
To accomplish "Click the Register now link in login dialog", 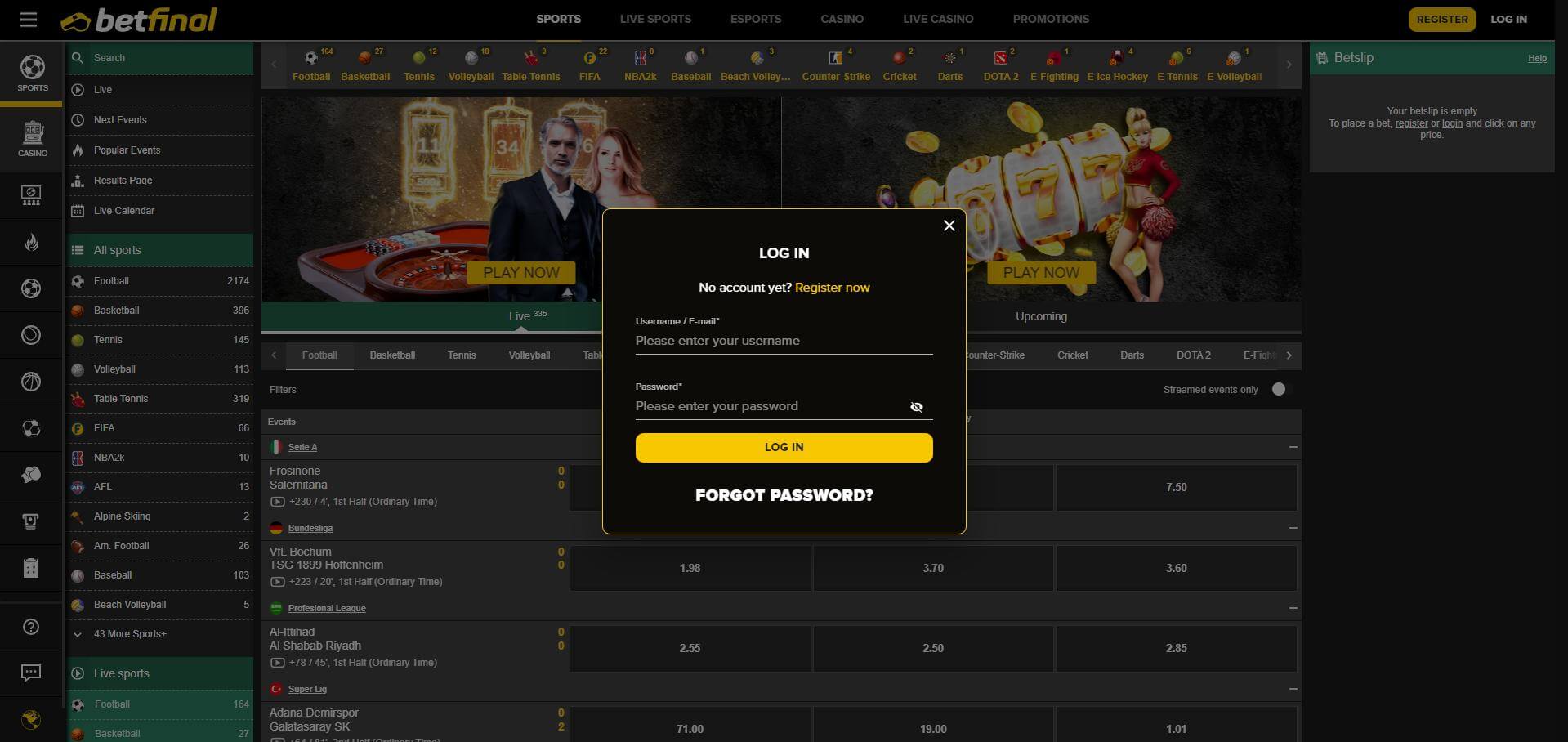I will pos(832,288).
